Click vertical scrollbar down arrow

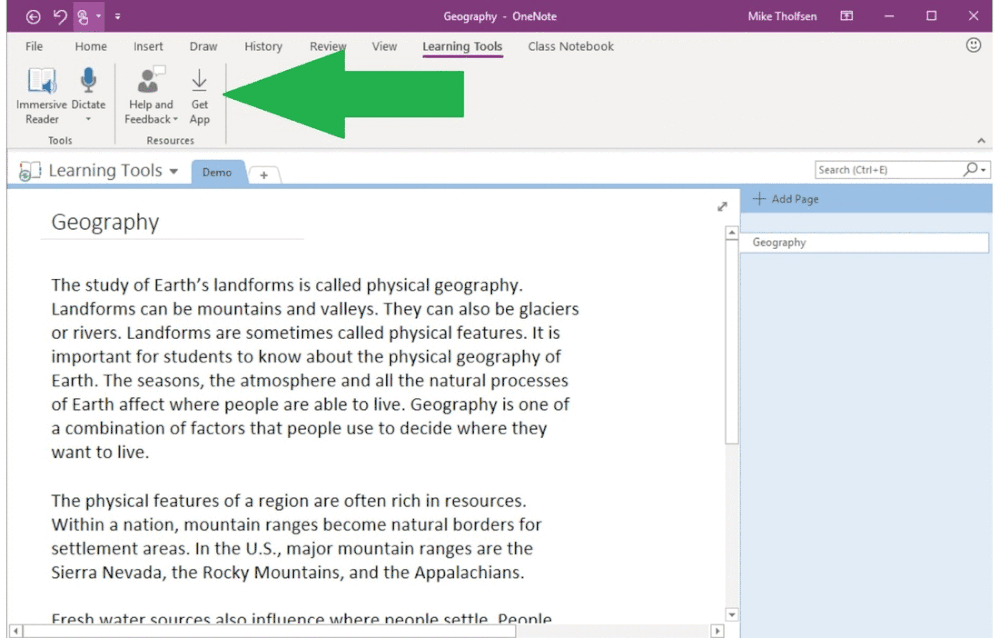732,615
